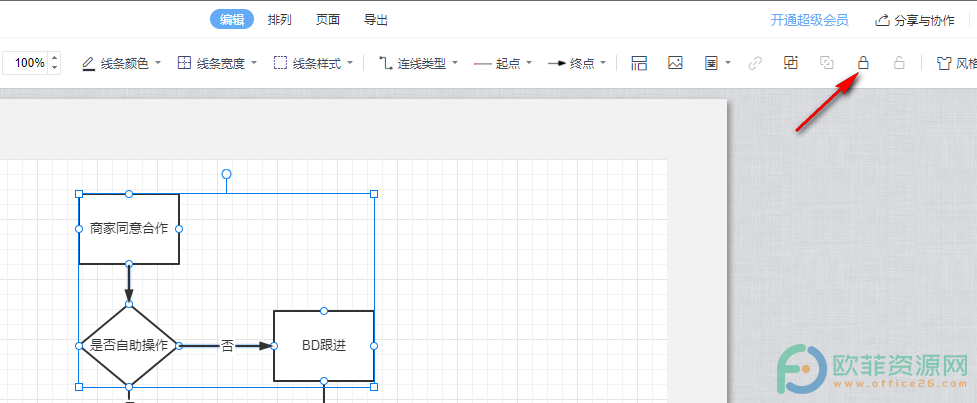977x403 pixels.
Task: Click the line color pen icon
Action: coord(88,63)
